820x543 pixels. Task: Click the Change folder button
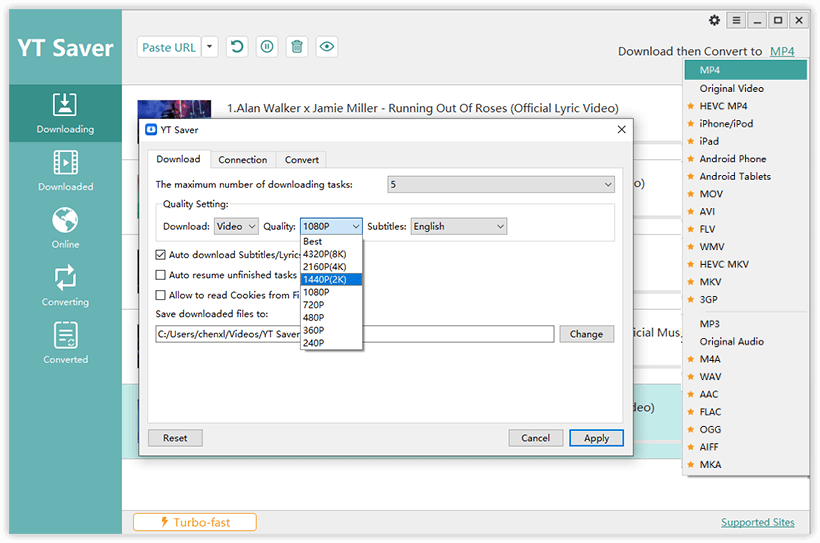coord(586,334)
